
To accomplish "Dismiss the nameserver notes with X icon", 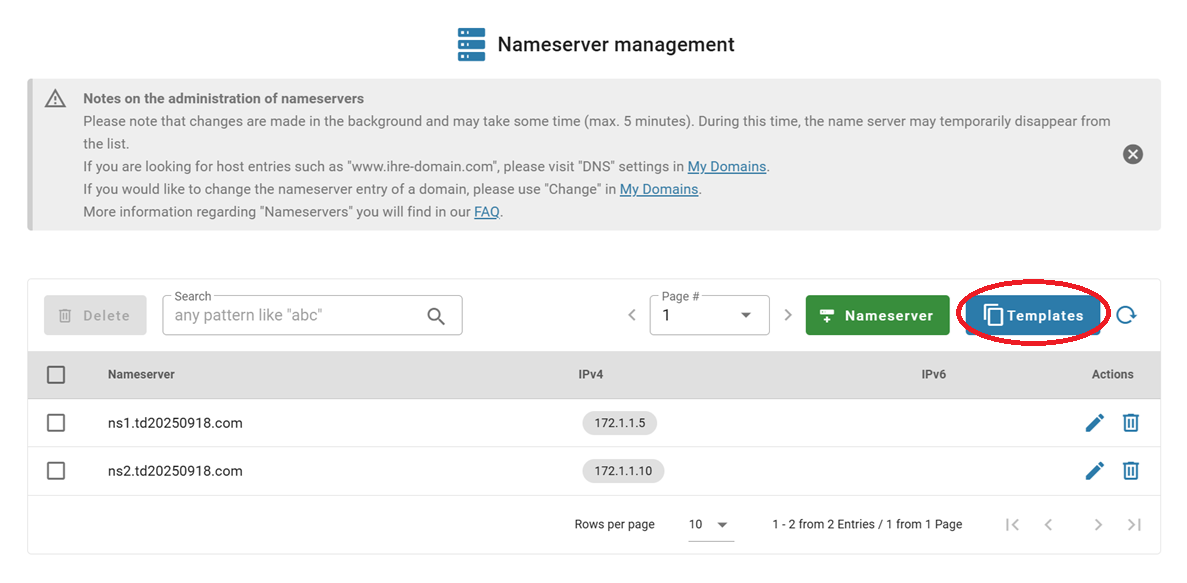I will [1132, 154].
